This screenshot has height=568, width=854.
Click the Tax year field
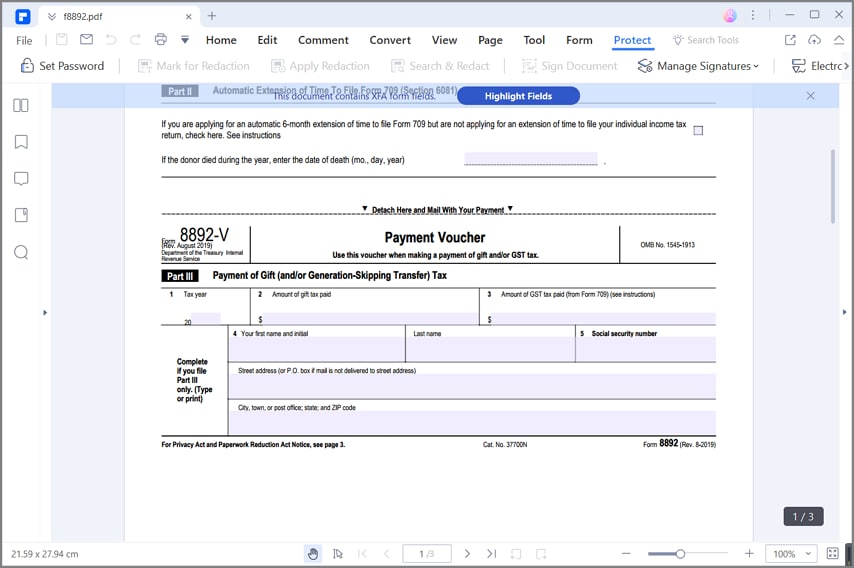point(205,318)
